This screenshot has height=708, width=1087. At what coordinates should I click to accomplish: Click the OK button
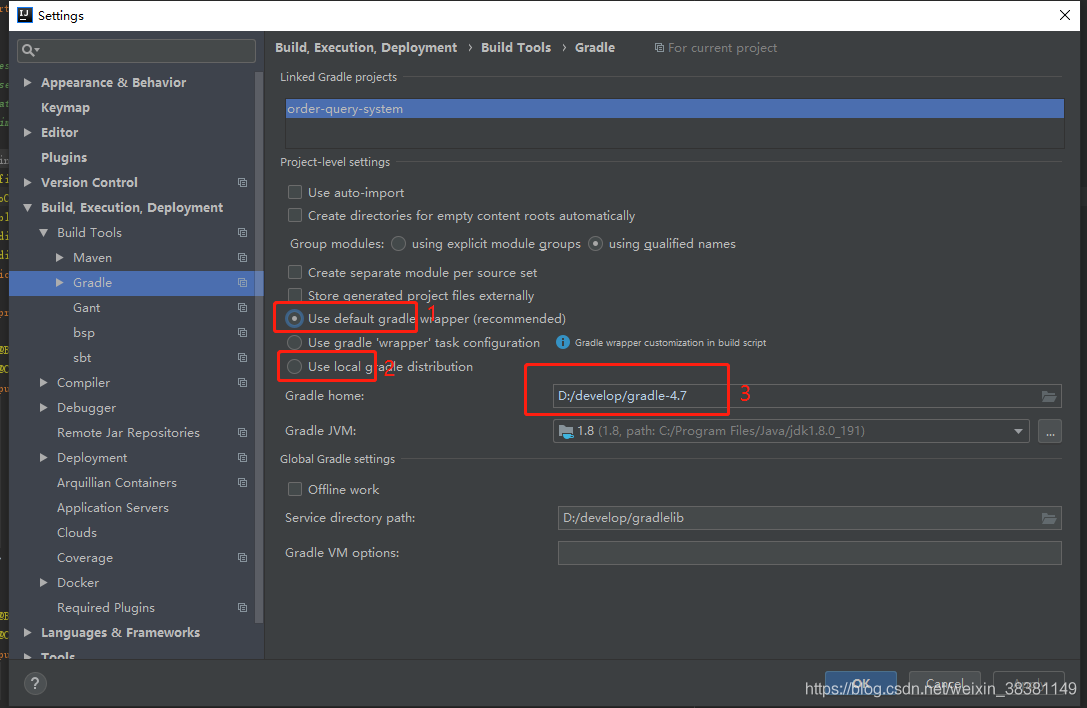click(x=861, y=685)
